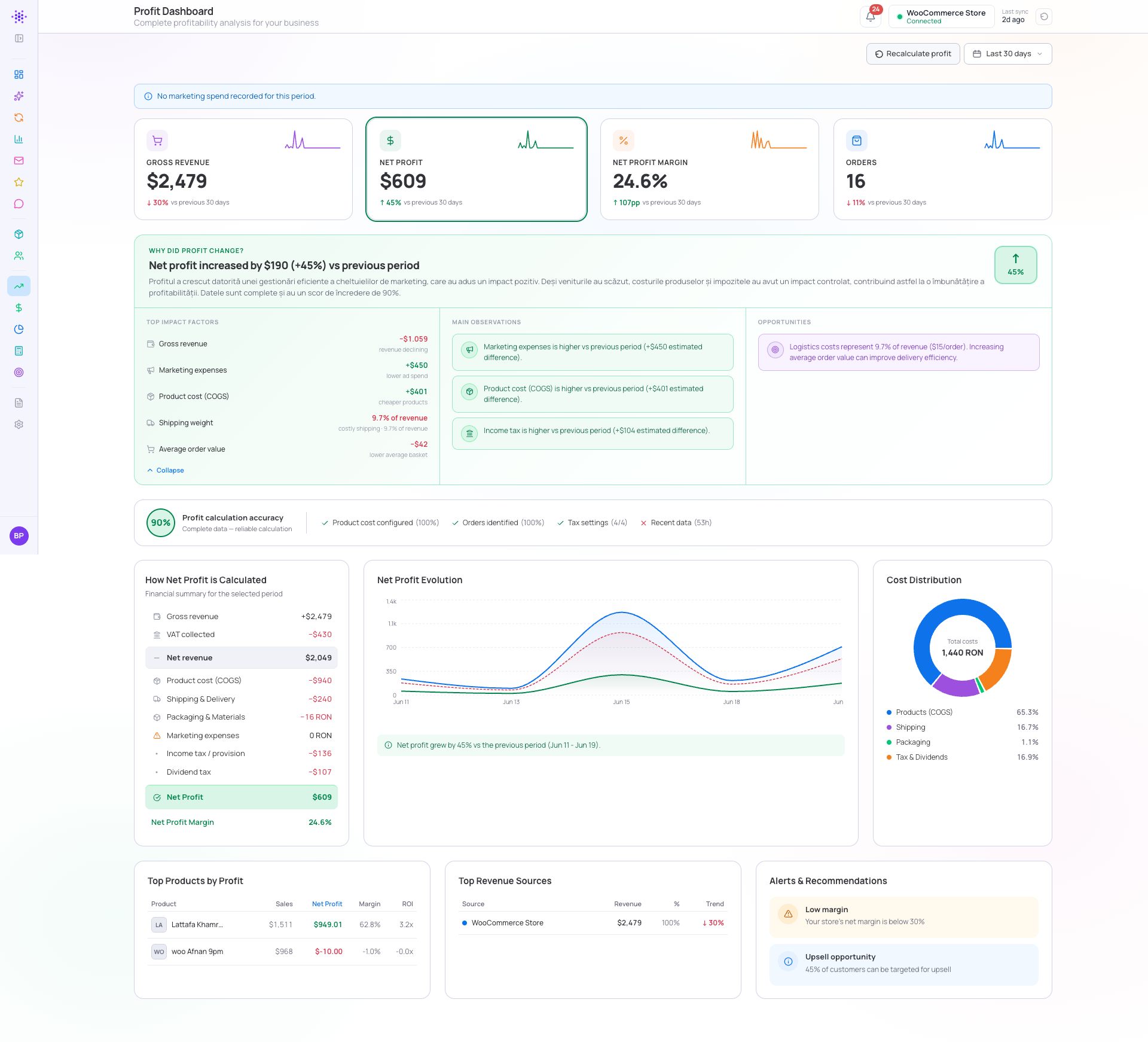The height and width of the screenshot is (1042, 1148).
Task: Open the Last 30 days date range dropdown
Action: pos(1008,54)
